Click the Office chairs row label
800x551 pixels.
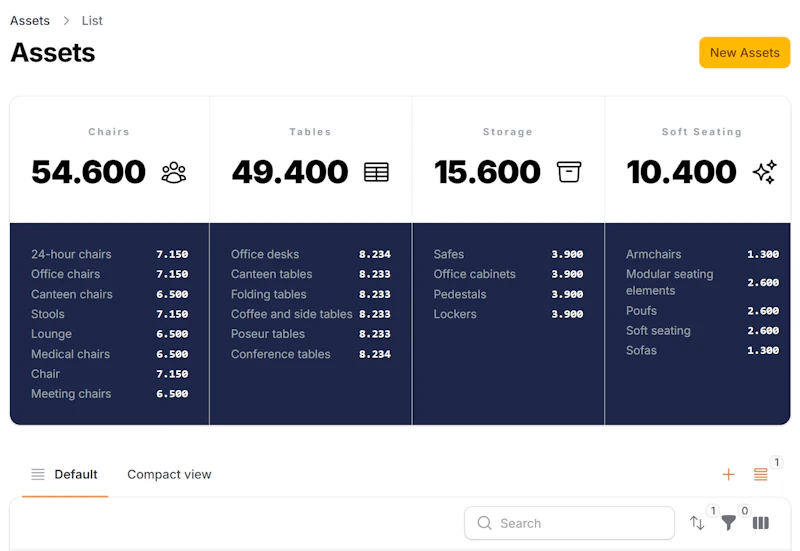(65, 274)
